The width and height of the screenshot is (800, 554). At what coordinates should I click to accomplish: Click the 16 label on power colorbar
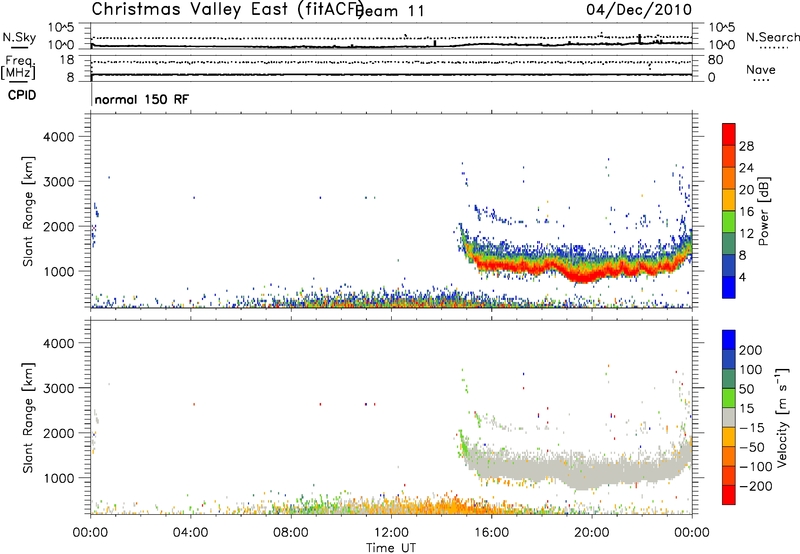(746, 212)
